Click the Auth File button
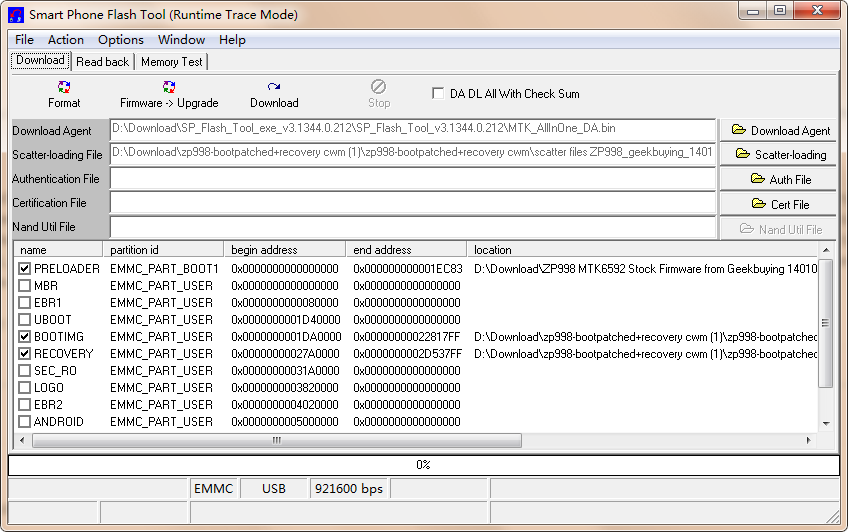The width and height of the screenshot is (848, 532). tap(778, 179)
